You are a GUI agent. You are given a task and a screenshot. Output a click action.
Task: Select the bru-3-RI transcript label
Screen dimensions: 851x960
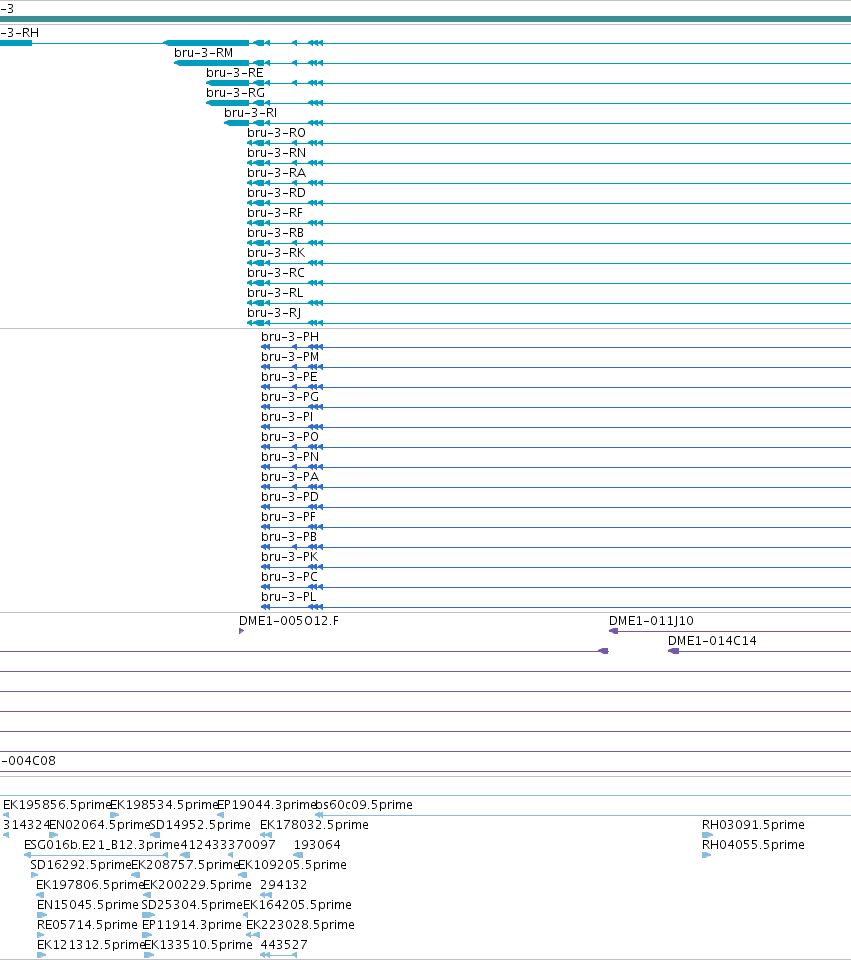click(250, 113)
